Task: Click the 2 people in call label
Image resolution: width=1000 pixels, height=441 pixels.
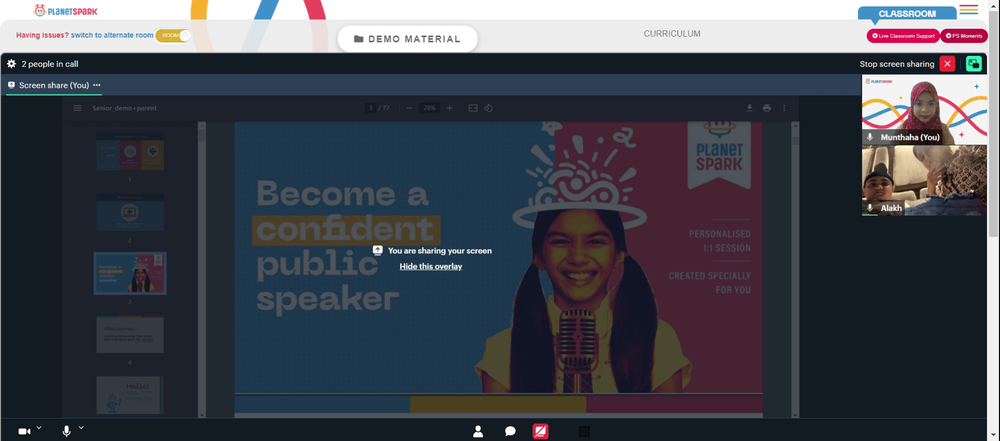Action: [x=50, y=64]
